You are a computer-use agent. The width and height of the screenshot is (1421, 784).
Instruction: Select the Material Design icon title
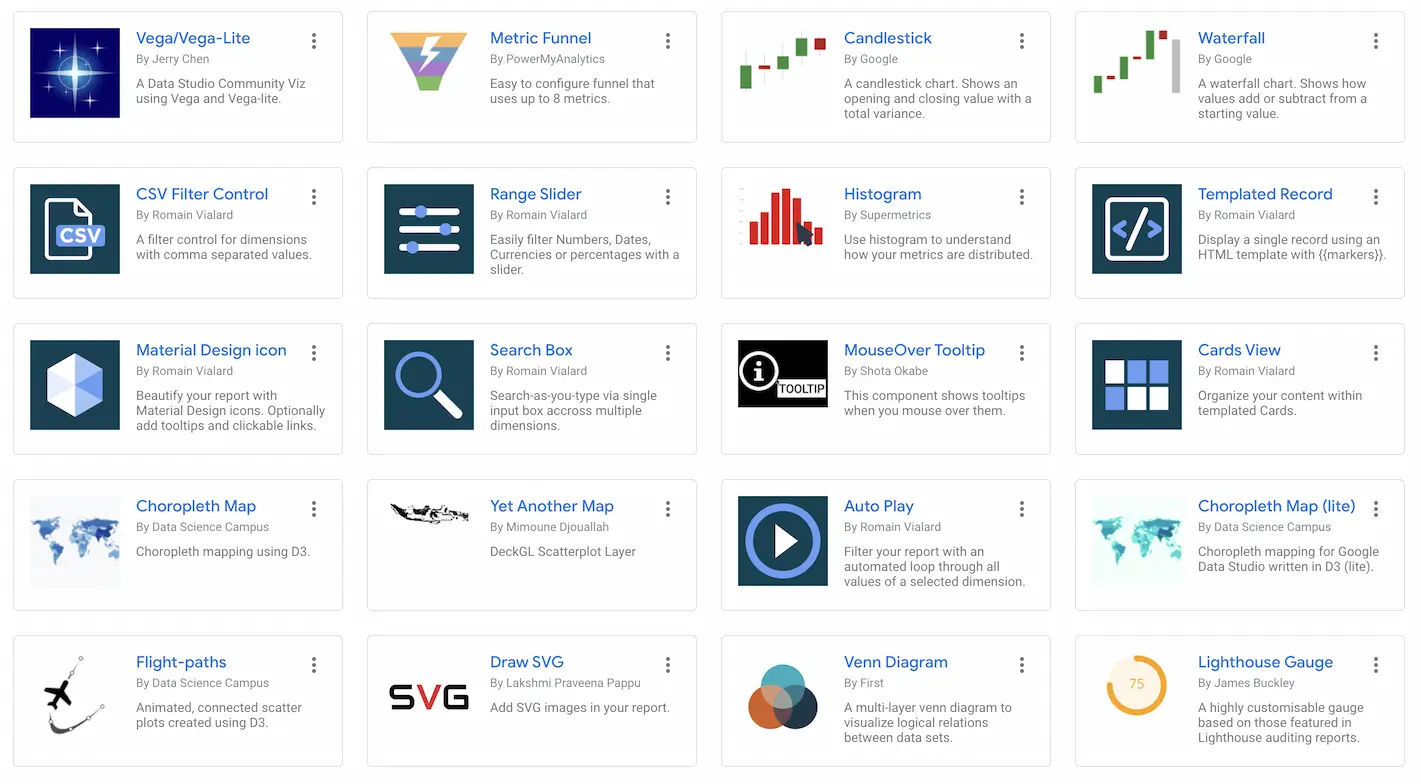[x=211, y=350]
